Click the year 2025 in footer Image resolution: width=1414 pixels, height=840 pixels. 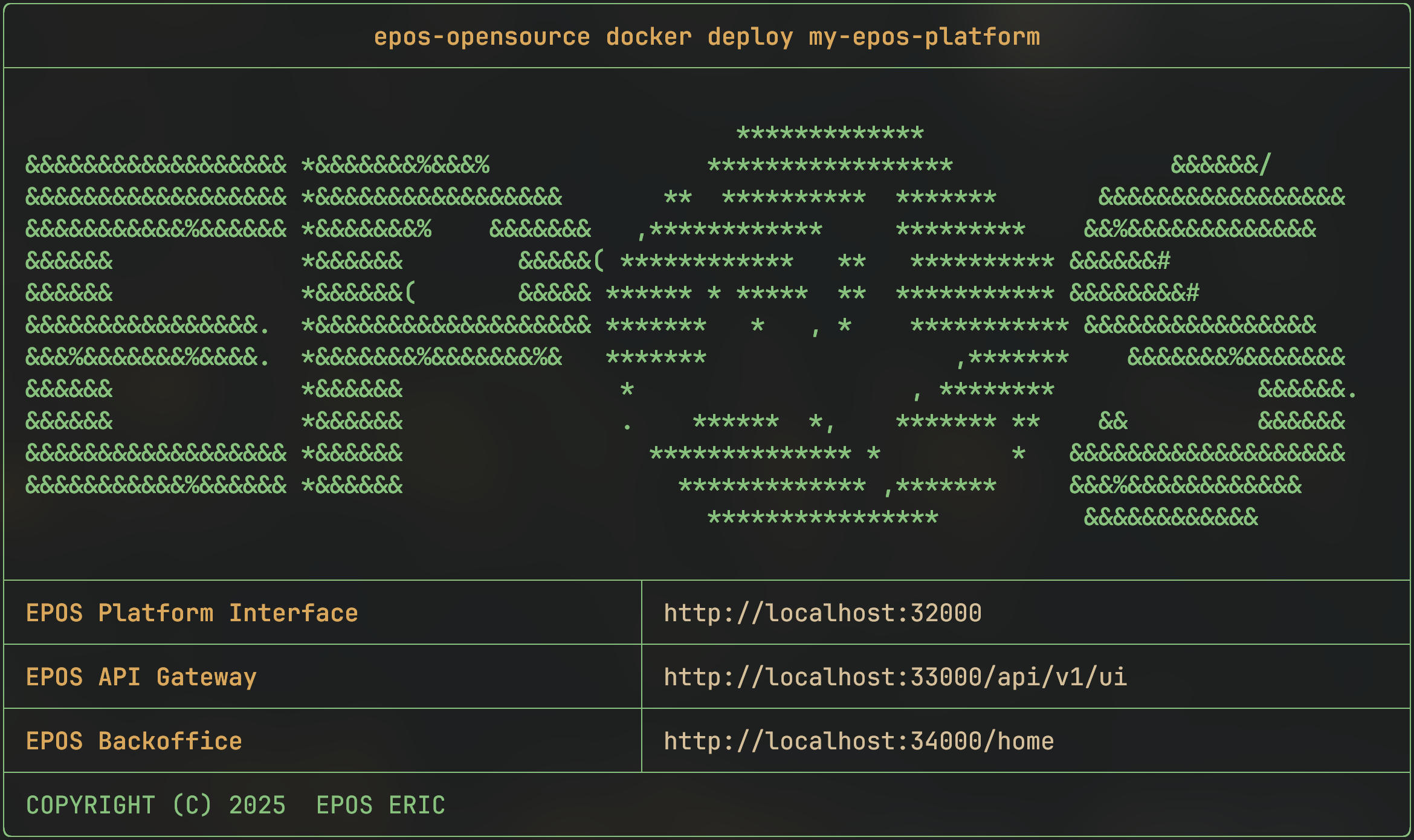click(x=257, y=806)
